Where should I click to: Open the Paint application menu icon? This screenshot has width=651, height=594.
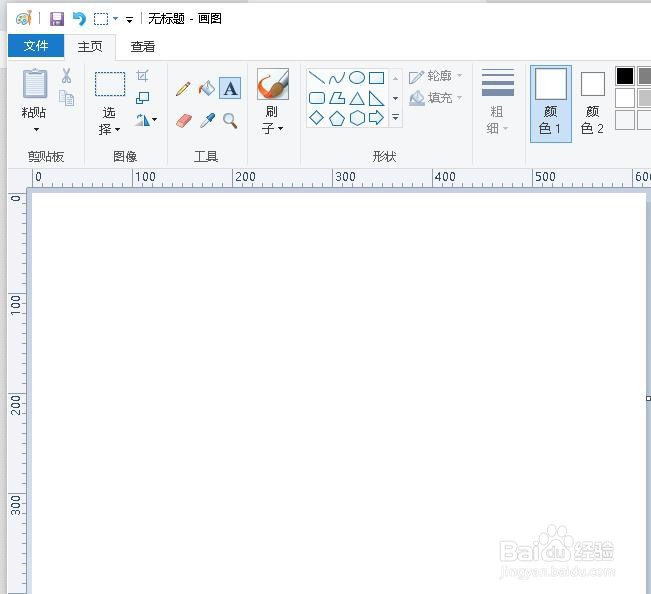click(x=24, y=18)
